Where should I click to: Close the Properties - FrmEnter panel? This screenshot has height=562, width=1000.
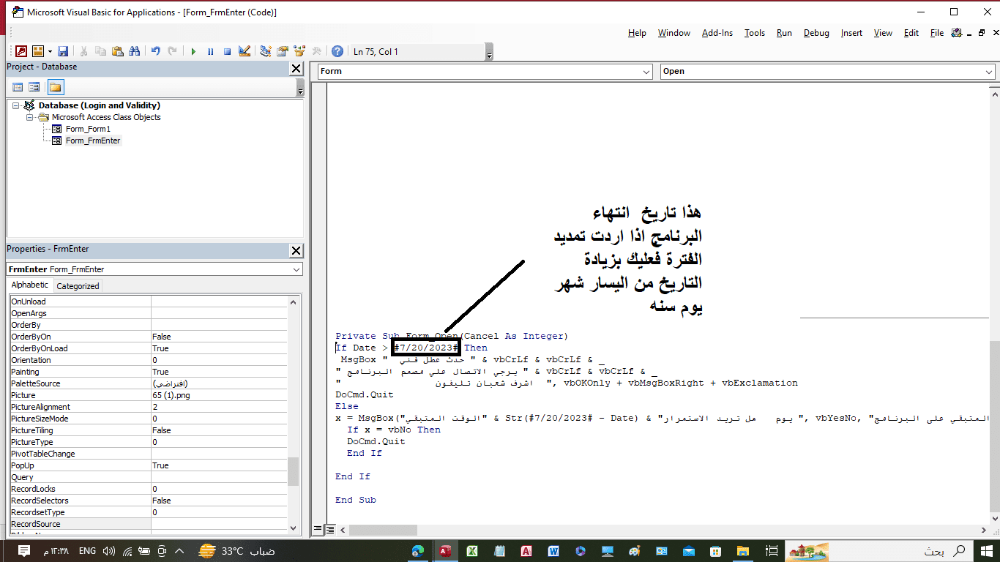[296, 251]
